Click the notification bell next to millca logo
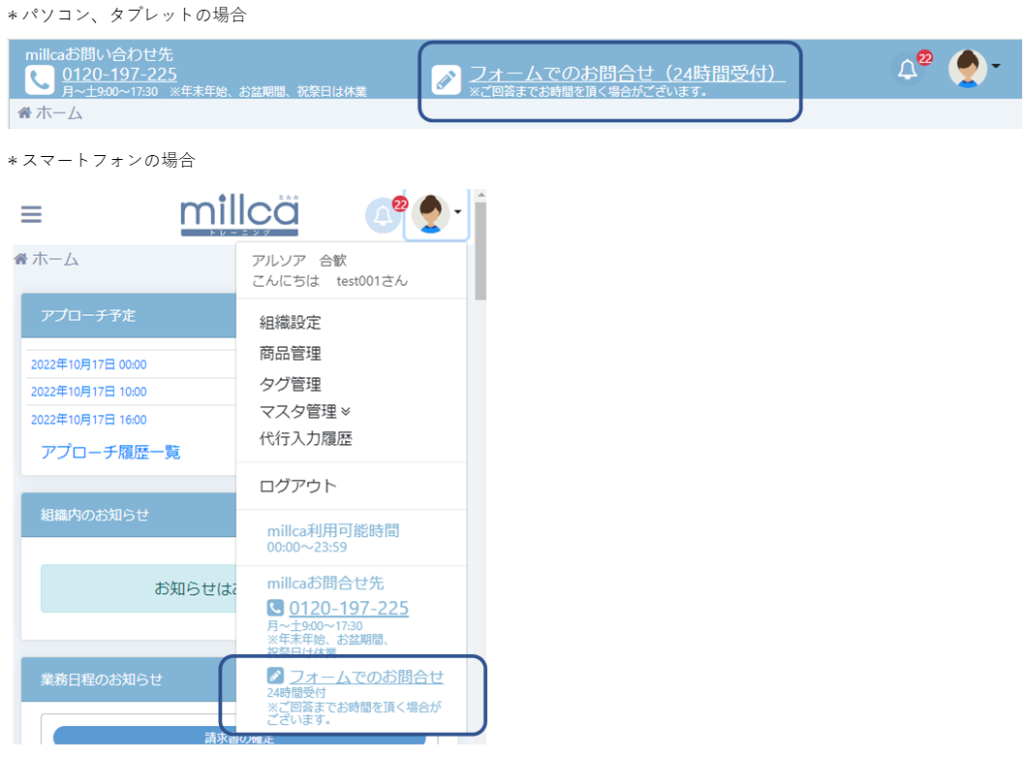Screen dimensions: 1024x757 coord(382,215)
